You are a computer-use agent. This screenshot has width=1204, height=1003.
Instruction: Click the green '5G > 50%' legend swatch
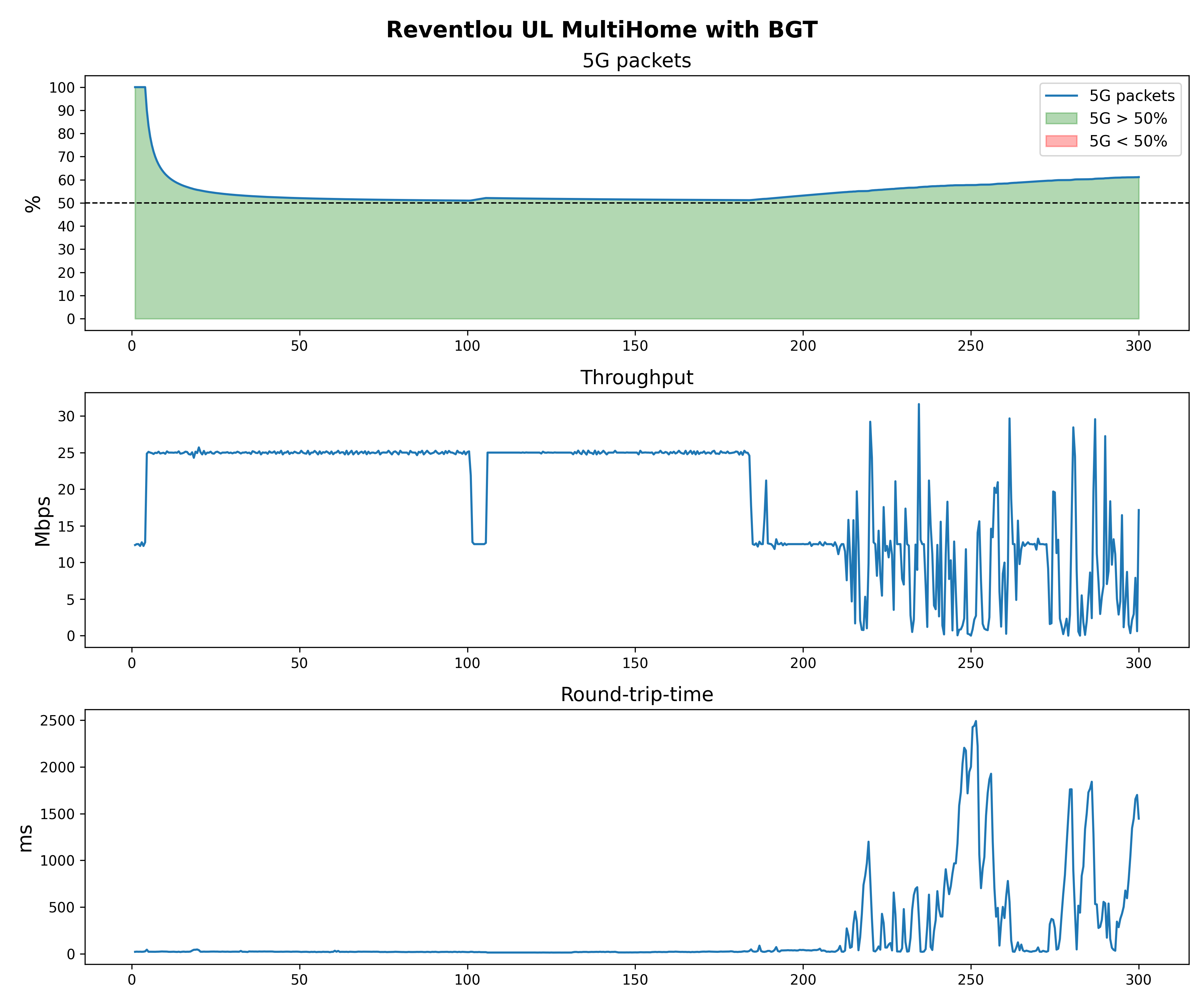pyautogui.click(x=1061, y=119)
